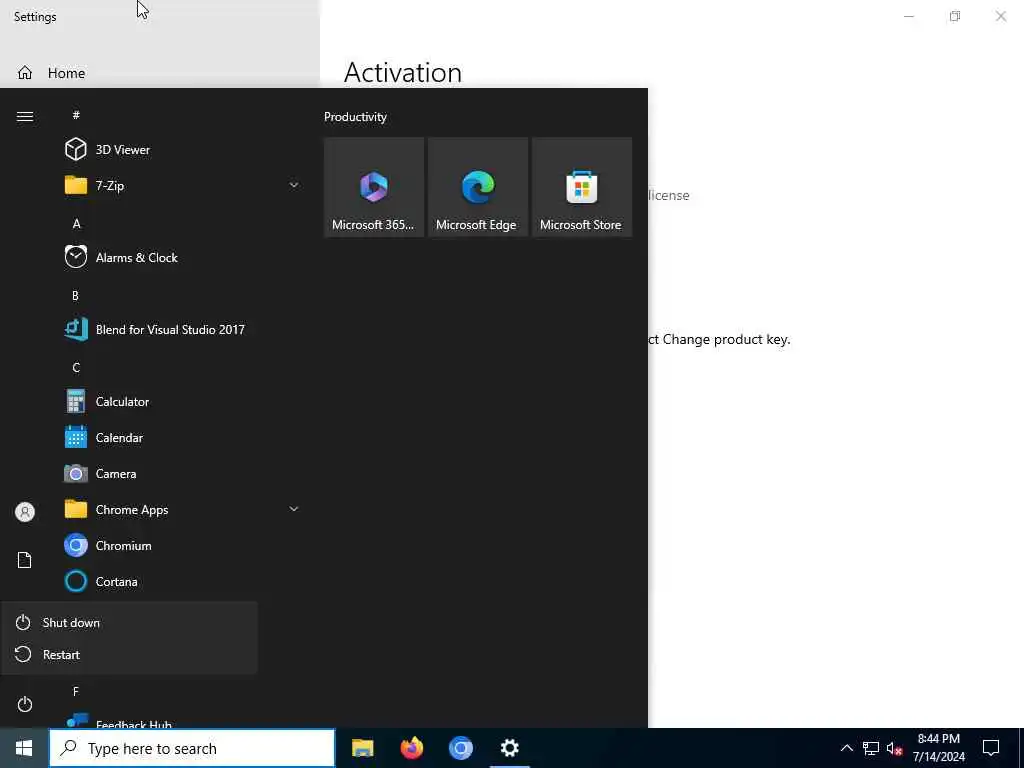Click the muted volume tray icon
Viewport: 1024px width, 768px height.
pyautogui.click(x=894, y=748)
